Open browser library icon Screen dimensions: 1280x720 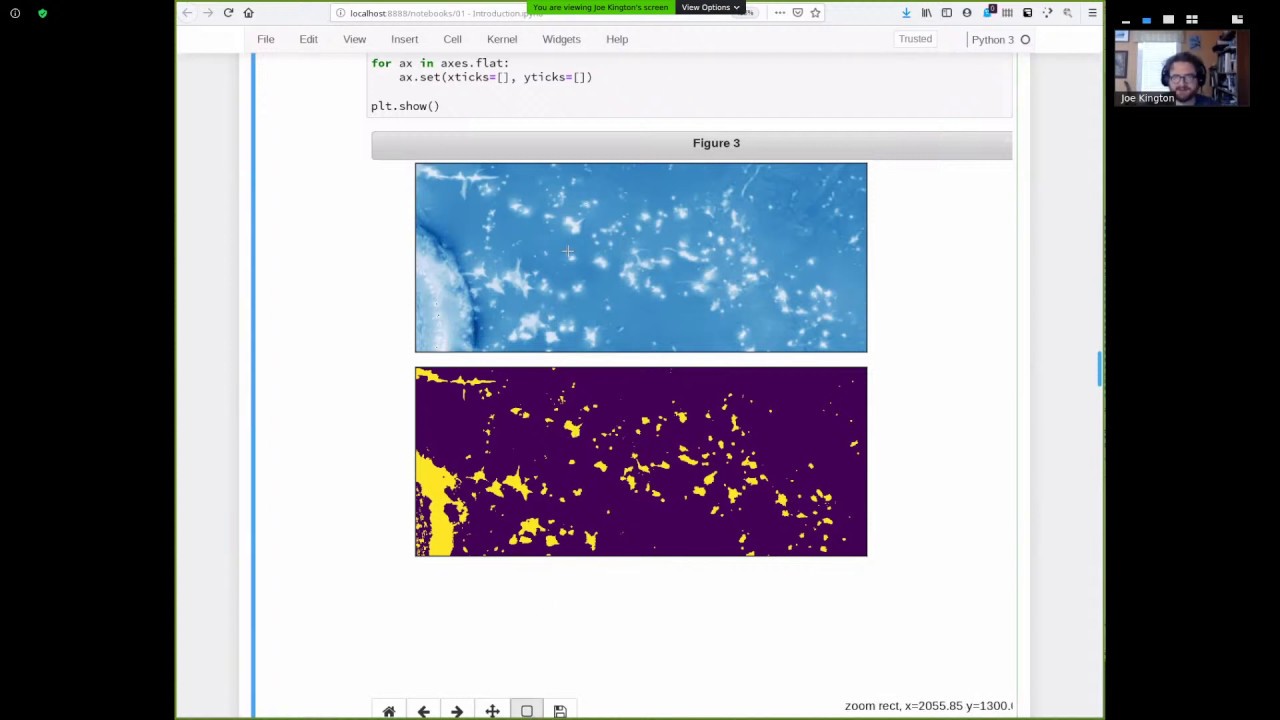pos(926,13)
